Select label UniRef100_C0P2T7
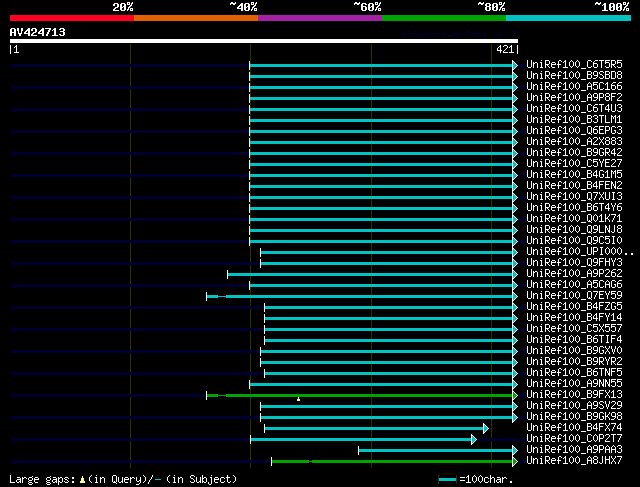 point(574,439)
